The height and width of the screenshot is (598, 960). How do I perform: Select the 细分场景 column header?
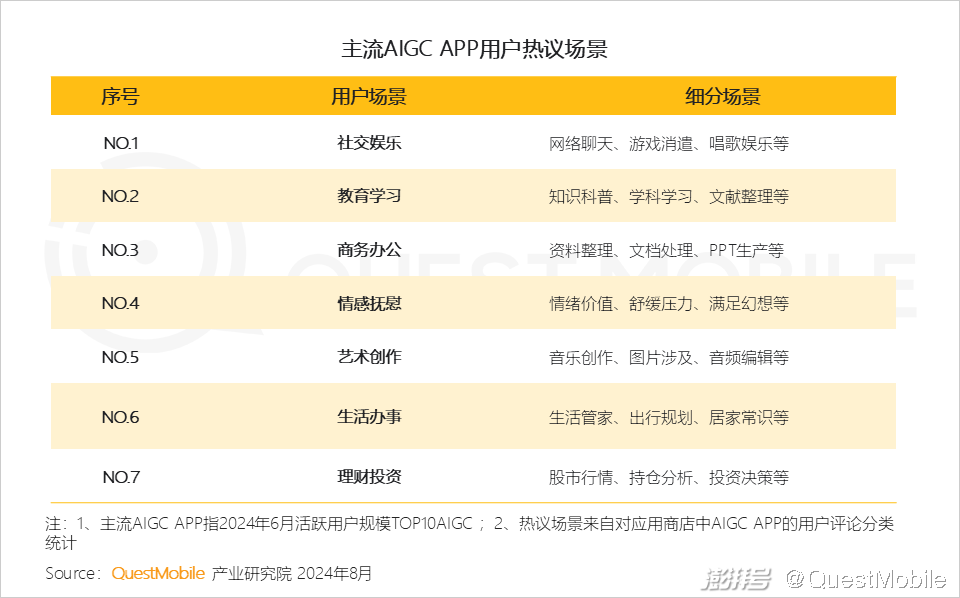pyautogui.click(x=722, y=97)
